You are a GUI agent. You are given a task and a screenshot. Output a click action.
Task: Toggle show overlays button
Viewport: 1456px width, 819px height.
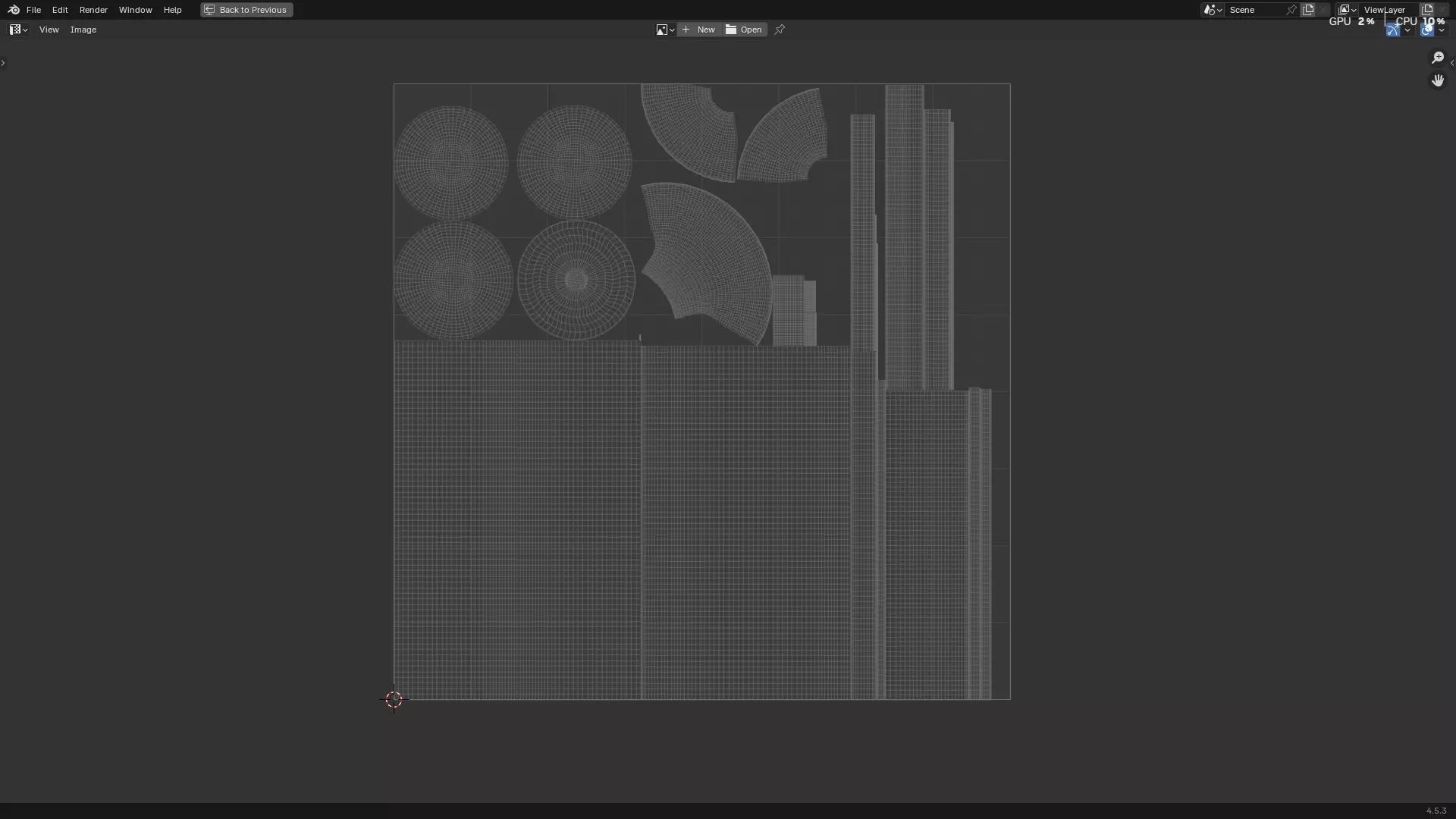[1426, 30]
